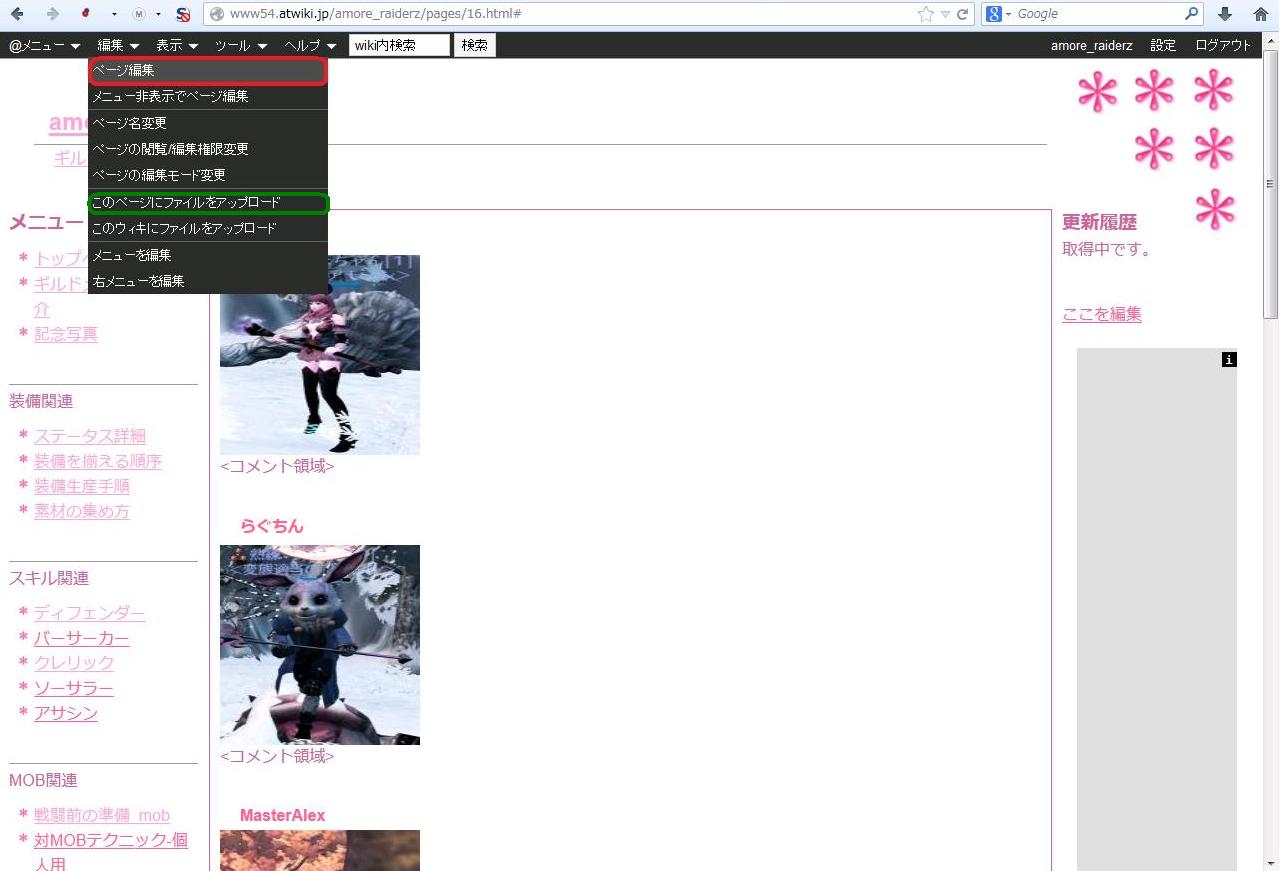Click the browser Forward arrow button
The height and width of the screenshot is (871, 1280).
pos(52,14)
